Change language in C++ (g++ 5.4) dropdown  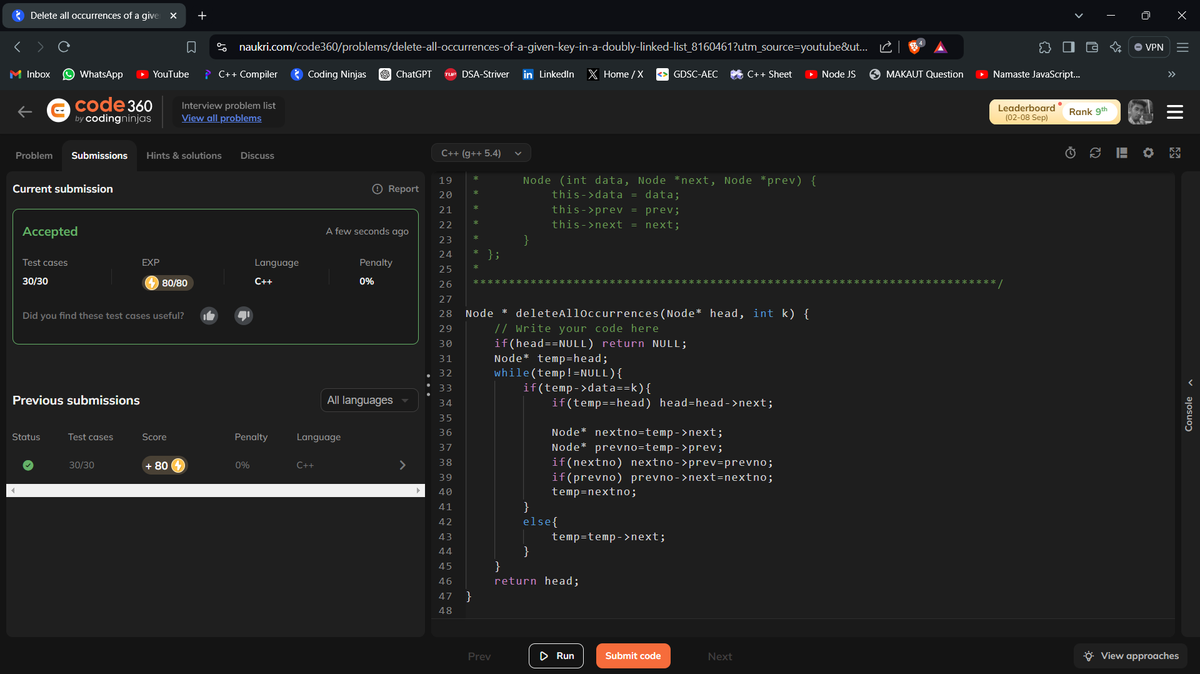tap(481, 153)
